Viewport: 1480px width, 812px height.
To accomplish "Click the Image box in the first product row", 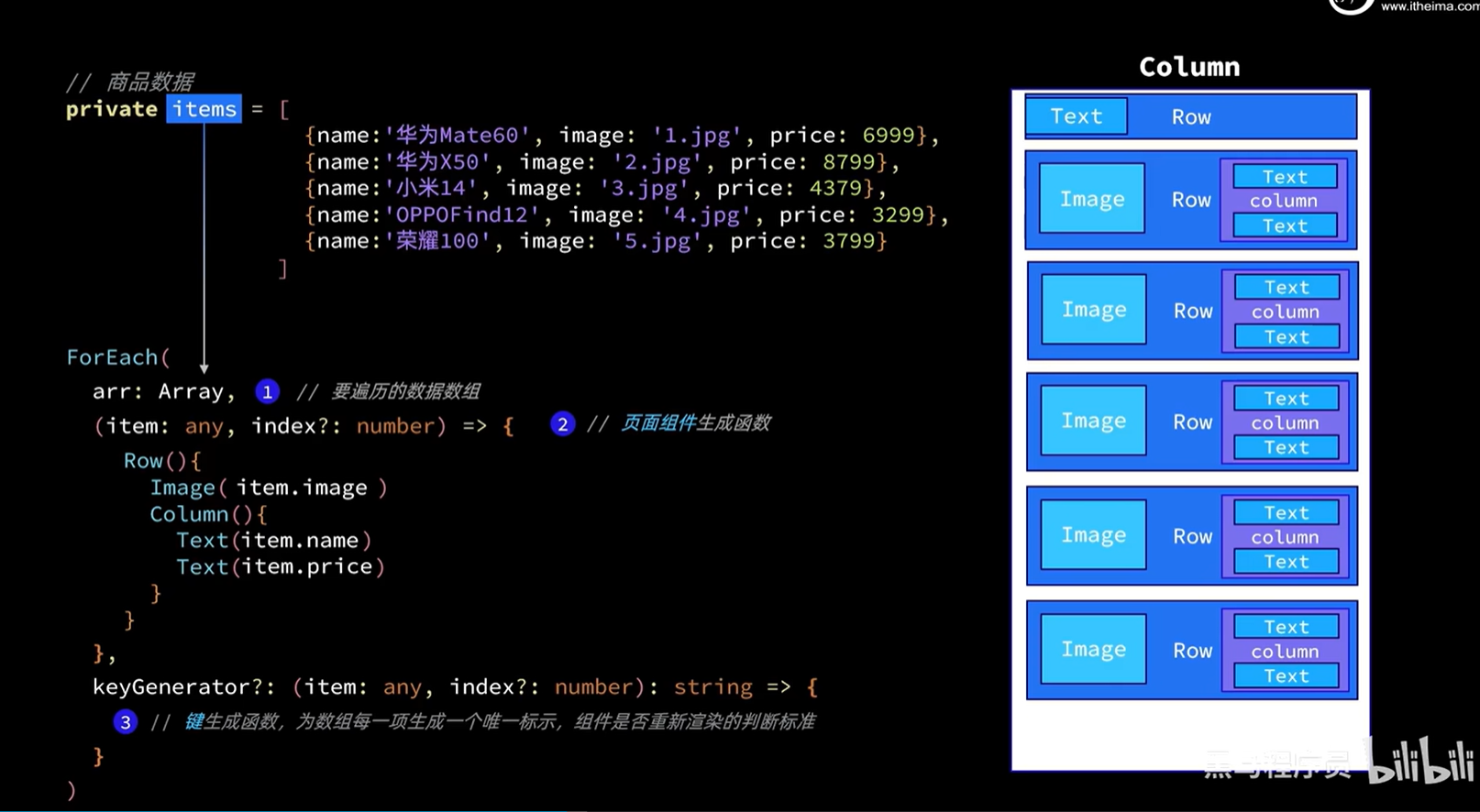I will (1091, 199).
